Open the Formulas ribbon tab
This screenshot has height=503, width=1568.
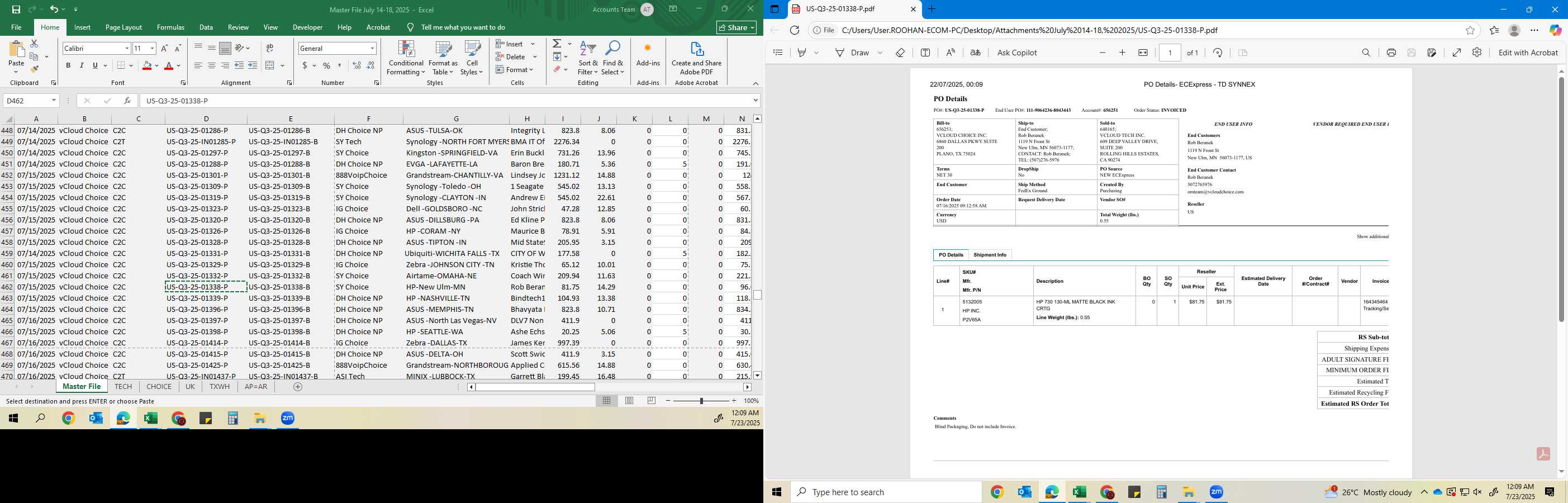tap(170, 27)
